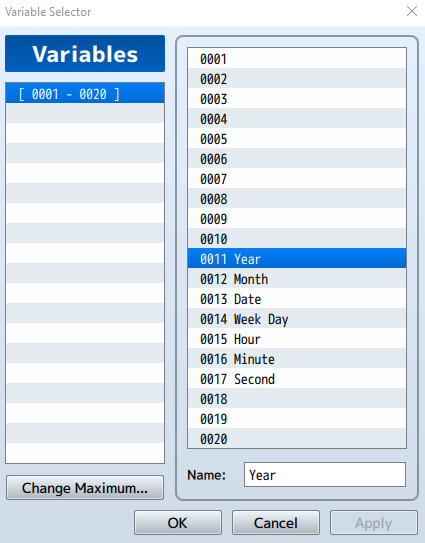Select variable row 0018
The width and height of the screenshot is (425, 543).
point(297,398)
